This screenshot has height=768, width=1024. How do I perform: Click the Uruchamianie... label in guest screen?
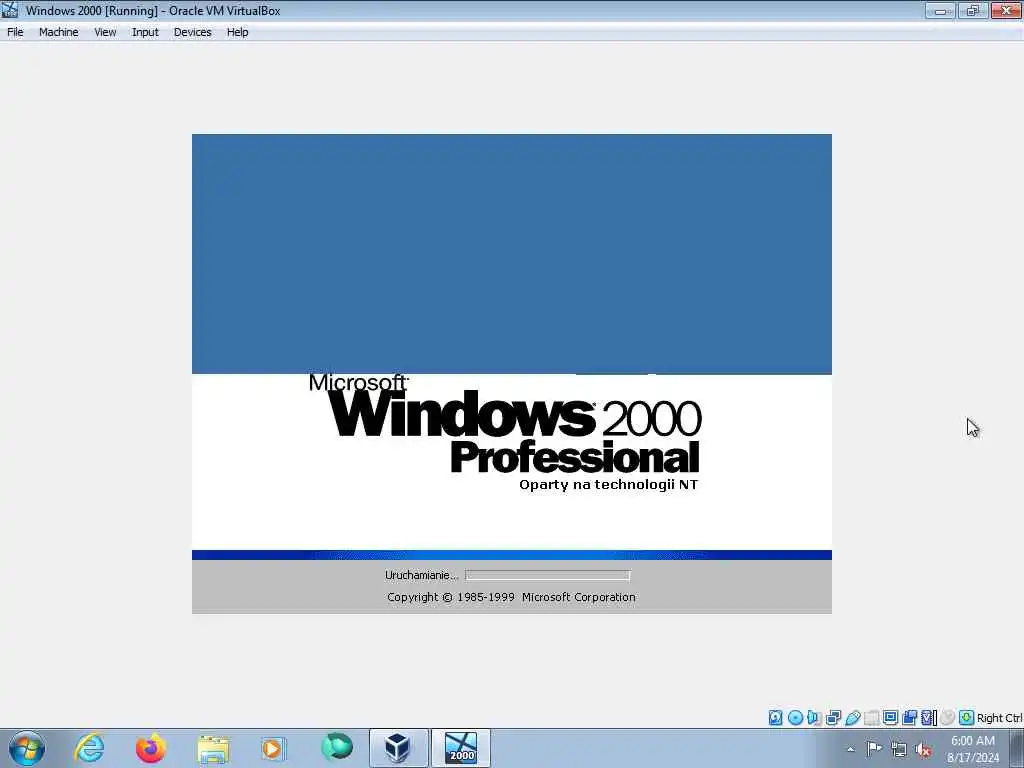click(x=421, y=575)
